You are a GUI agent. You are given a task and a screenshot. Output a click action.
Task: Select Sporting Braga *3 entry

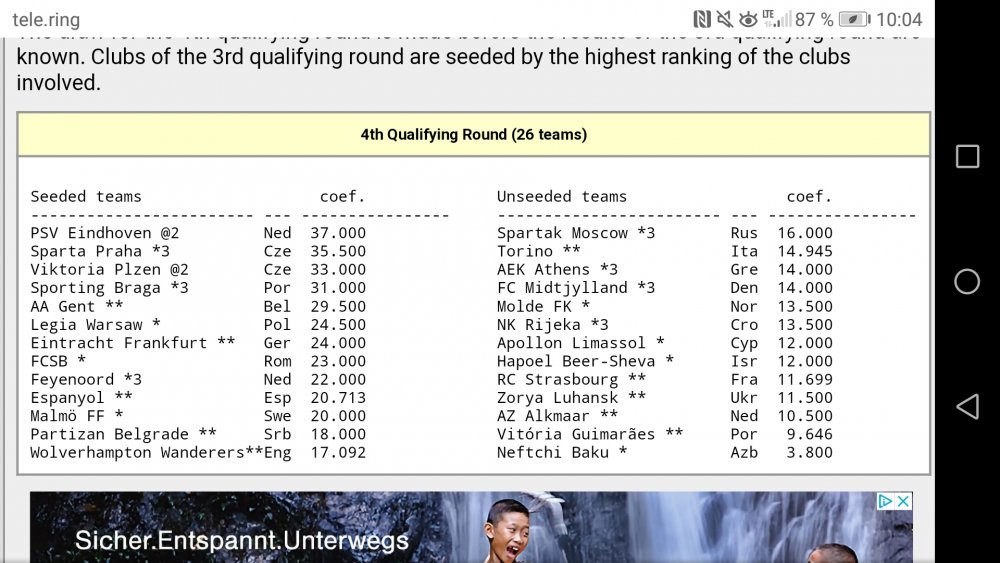coord(110,288)
